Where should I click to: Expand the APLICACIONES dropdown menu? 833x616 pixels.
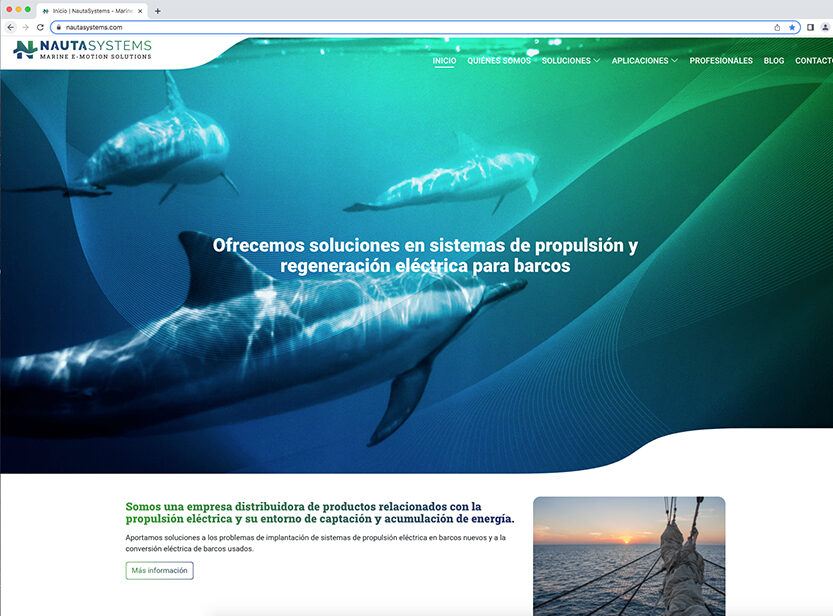click(641, 60)
